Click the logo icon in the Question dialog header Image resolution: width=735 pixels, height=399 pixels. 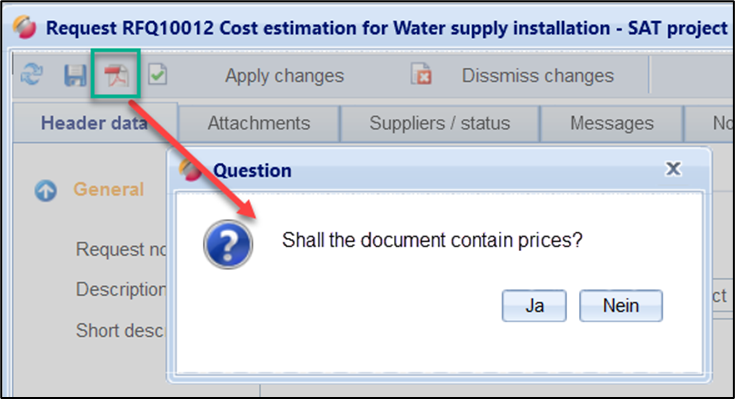[191, 170]
